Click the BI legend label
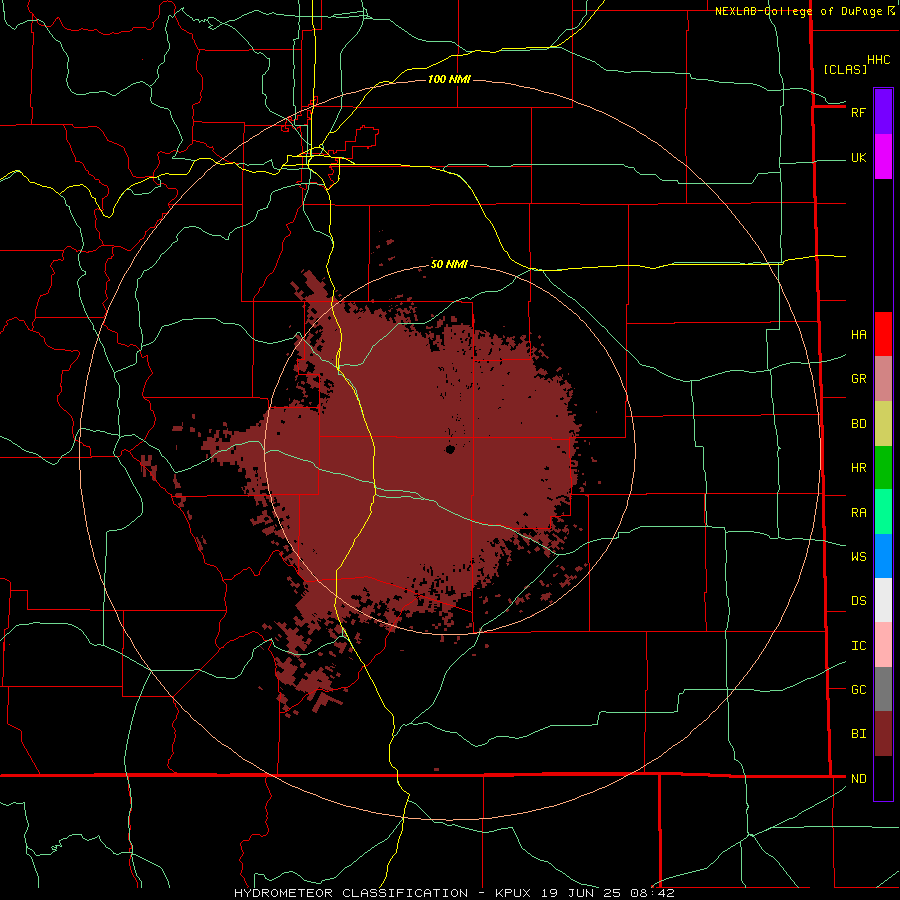Viewport: 900px width, 900px height. click(858, 734)
